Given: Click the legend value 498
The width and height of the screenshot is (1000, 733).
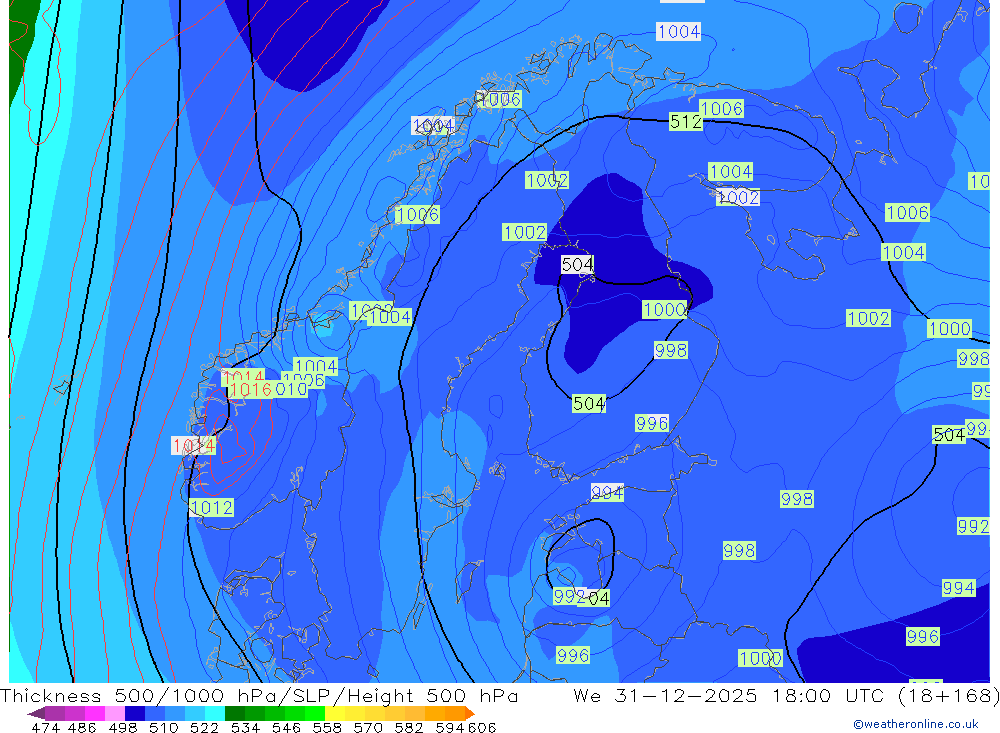Looking at the screenshot, I should tap(123, 728).
